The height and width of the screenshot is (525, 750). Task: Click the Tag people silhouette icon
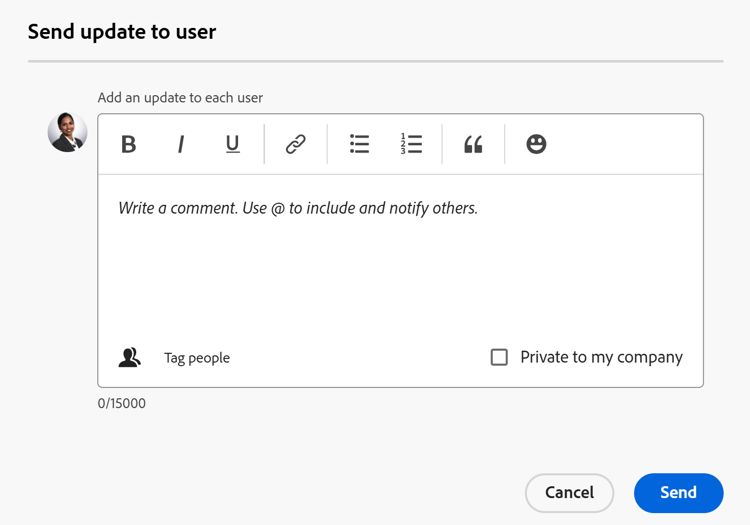tap(129, 357)
